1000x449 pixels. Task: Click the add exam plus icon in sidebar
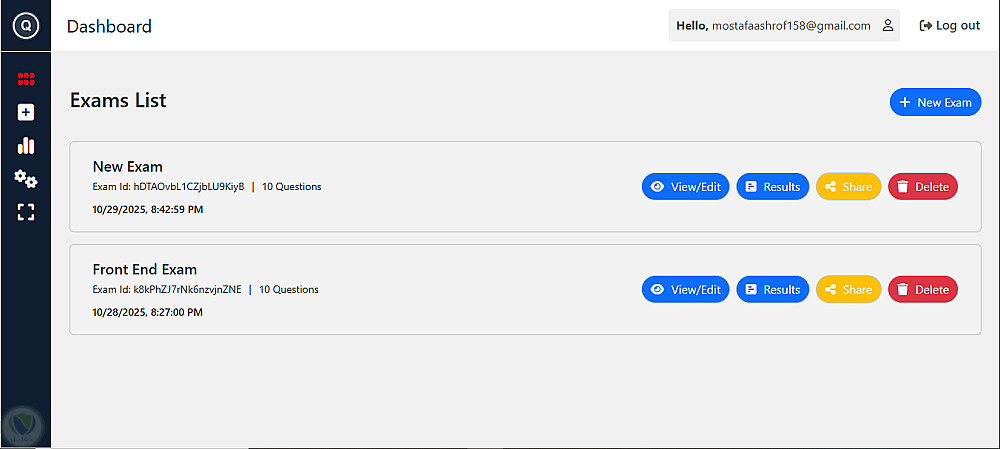click(x=26, y=112)
